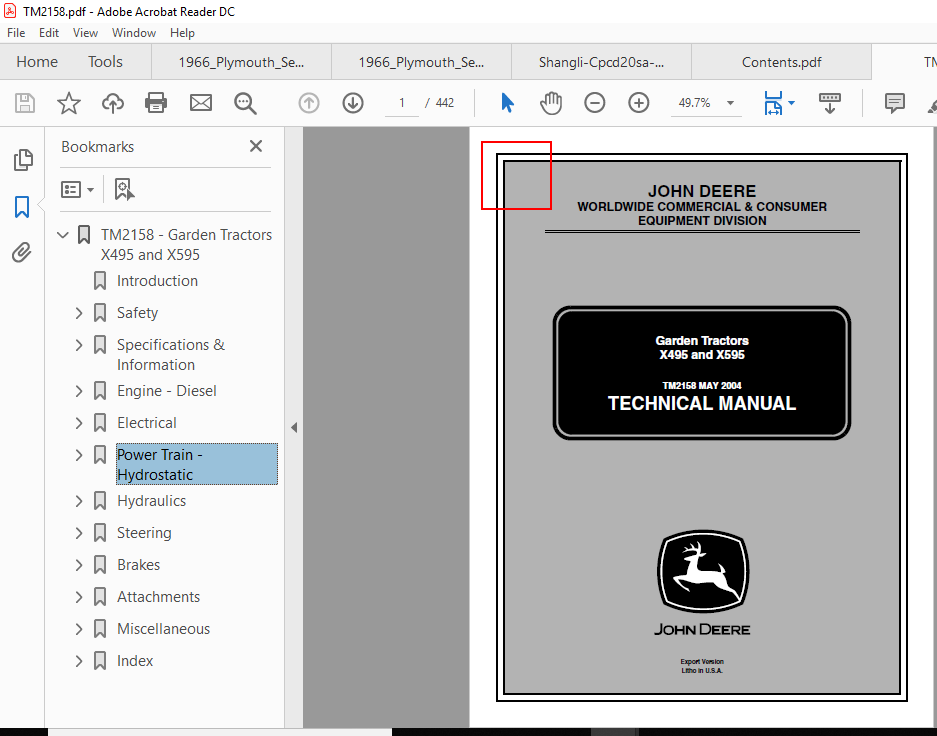
Task: Select the Hydraulics bookmark label
Action: click(x=151, y=501)
